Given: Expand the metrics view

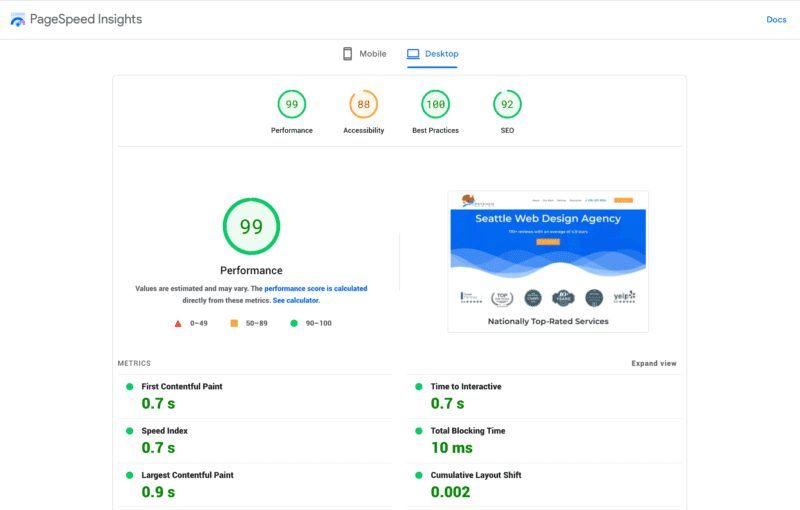Looking at the screenshot, I should 653,363.
